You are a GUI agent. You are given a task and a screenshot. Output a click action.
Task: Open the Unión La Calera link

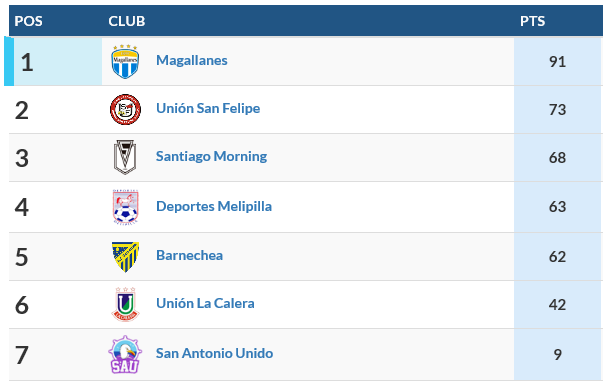(205, 303)
